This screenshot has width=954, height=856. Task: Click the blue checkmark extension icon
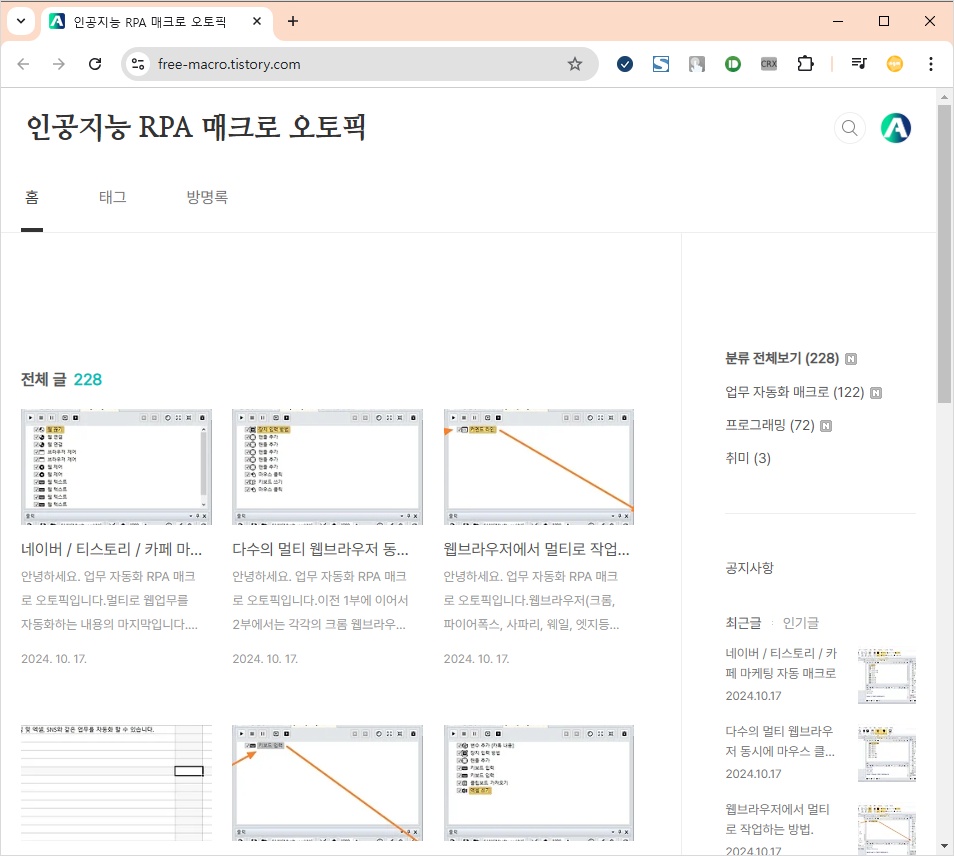coord(625,64)
